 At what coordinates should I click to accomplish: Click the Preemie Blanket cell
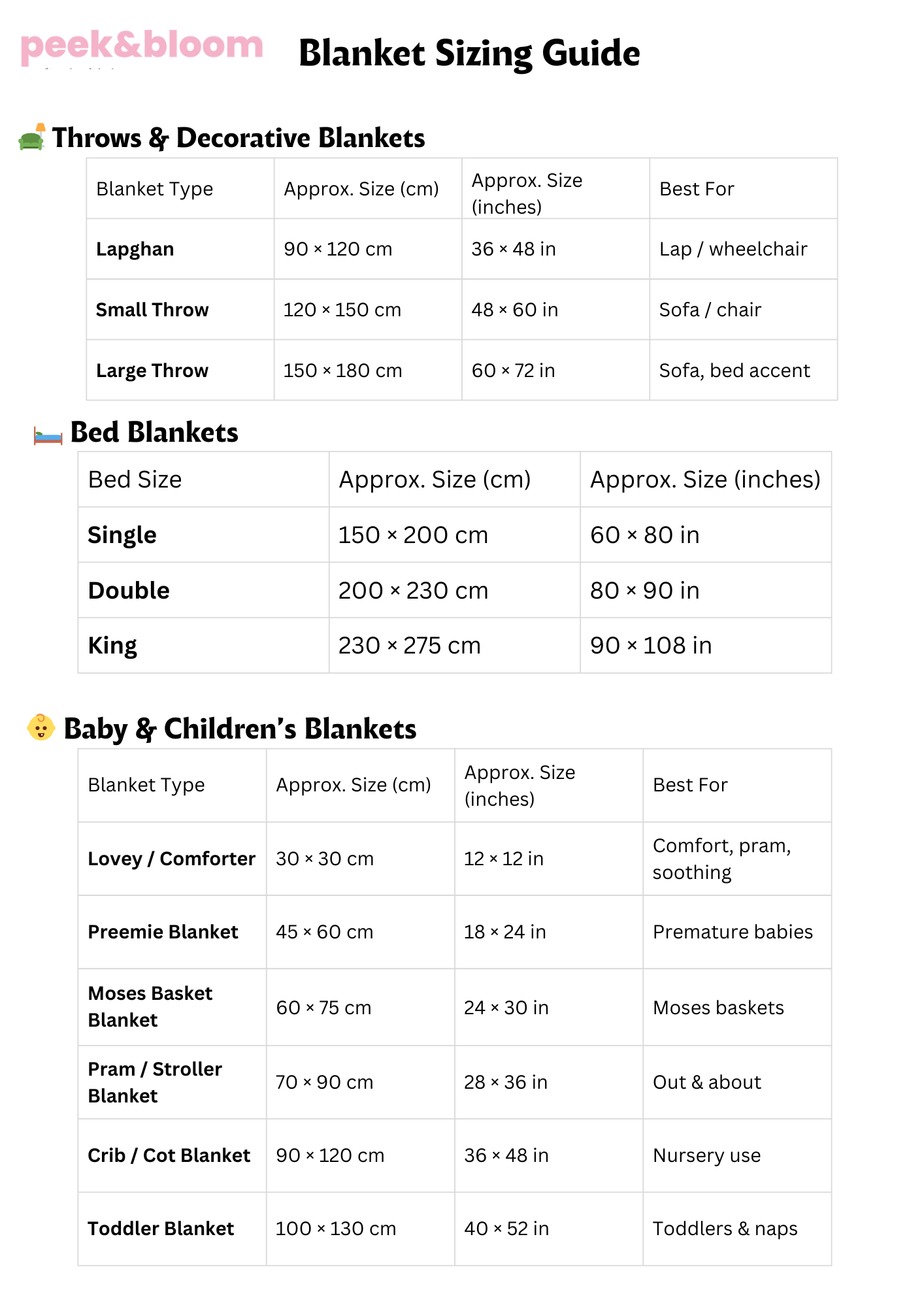[x=163, y=932]
